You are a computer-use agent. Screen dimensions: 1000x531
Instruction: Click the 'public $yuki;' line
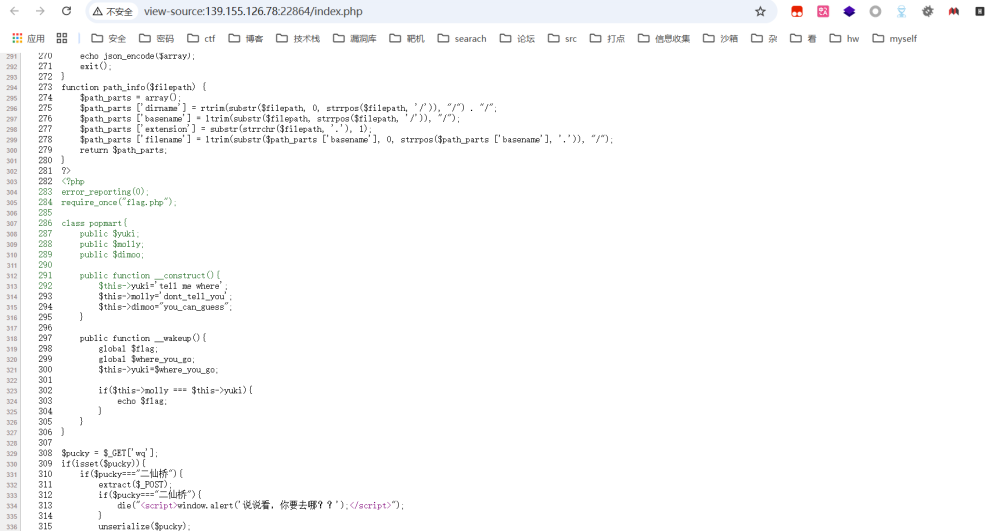[x=109, y=234]
